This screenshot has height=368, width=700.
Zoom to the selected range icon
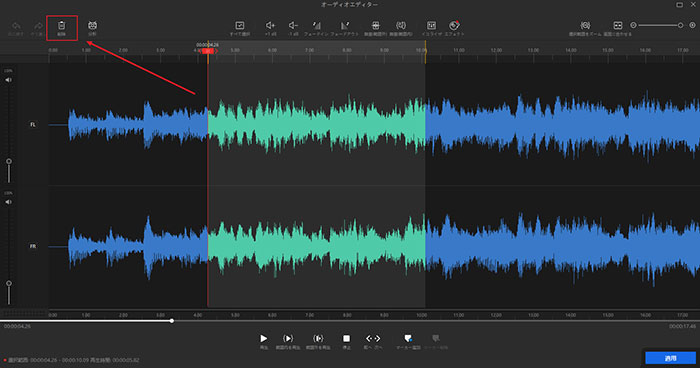tap(585, 25)
